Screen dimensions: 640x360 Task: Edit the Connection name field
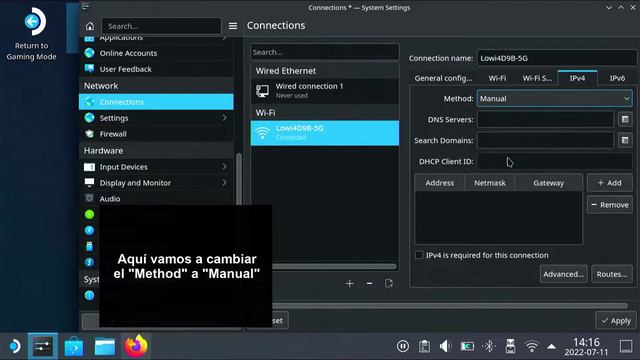(x=557, y=58)
